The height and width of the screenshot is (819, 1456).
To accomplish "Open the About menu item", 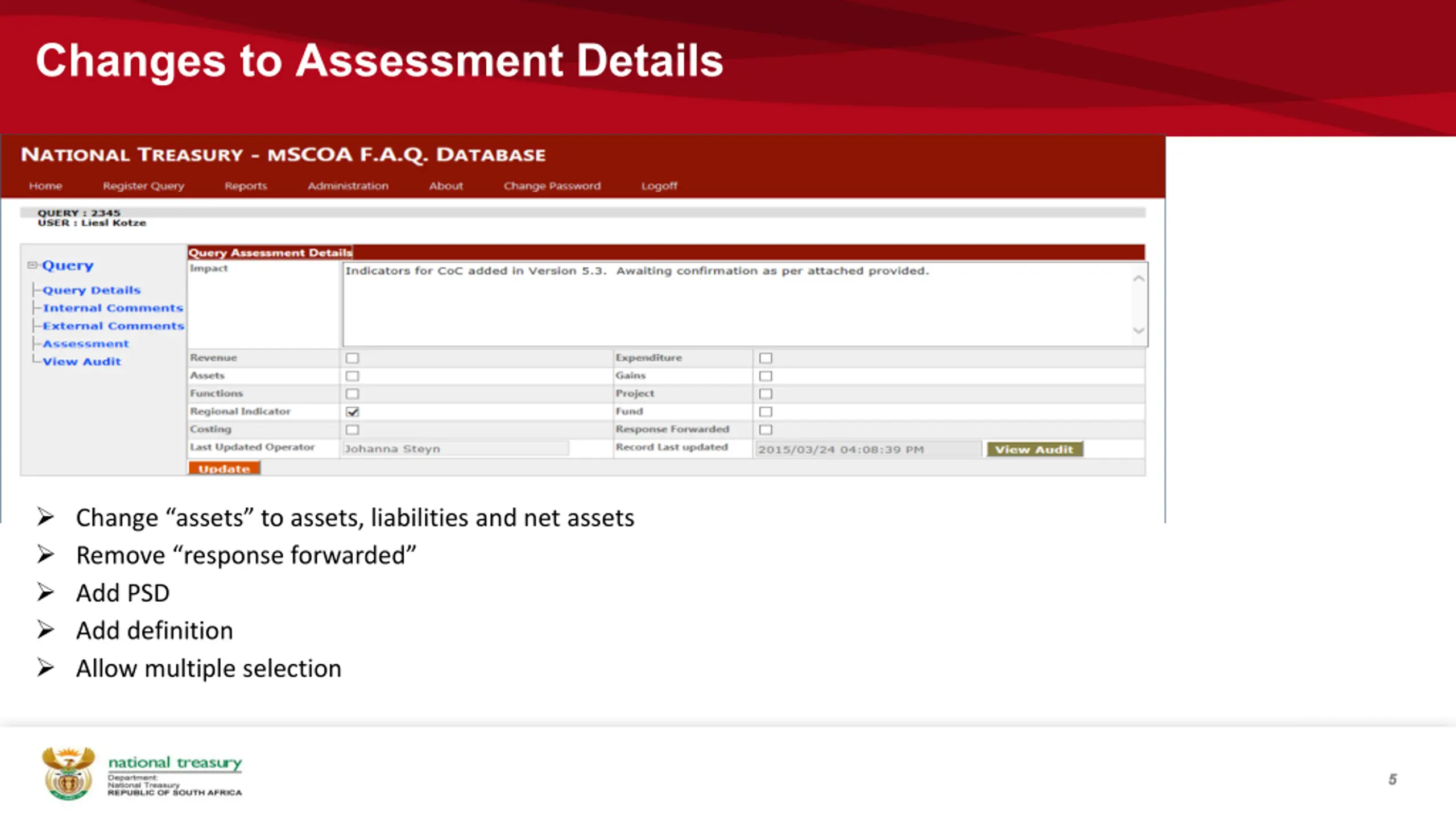I will [446, 186].
